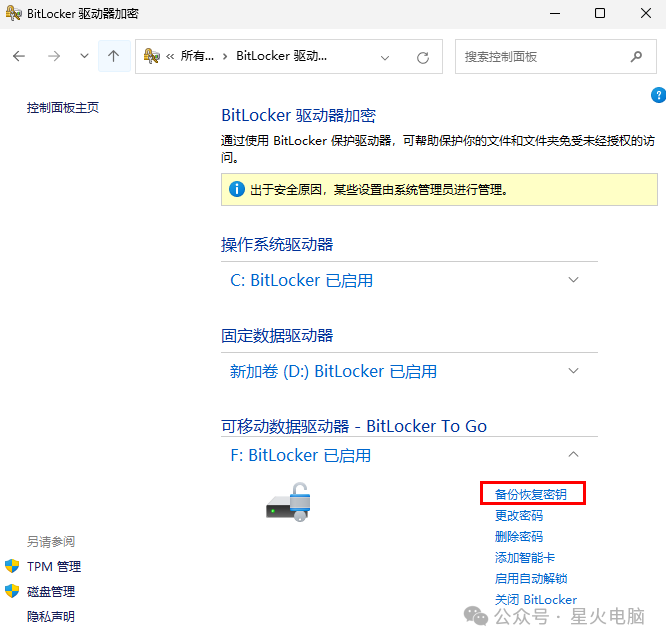Focus the 搜索控制面板 search box

click(x=556, y=56)
